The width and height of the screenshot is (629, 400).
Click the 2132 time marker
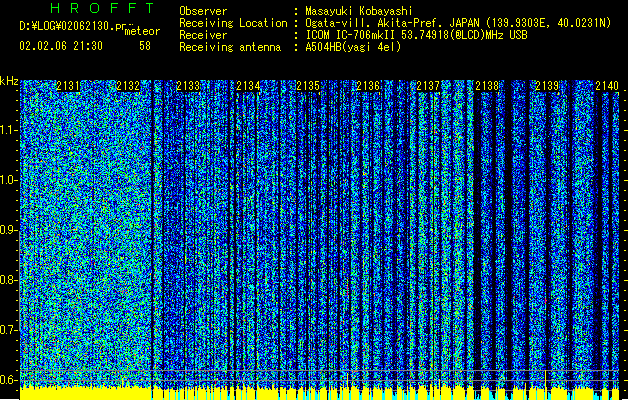coord(128,86)
